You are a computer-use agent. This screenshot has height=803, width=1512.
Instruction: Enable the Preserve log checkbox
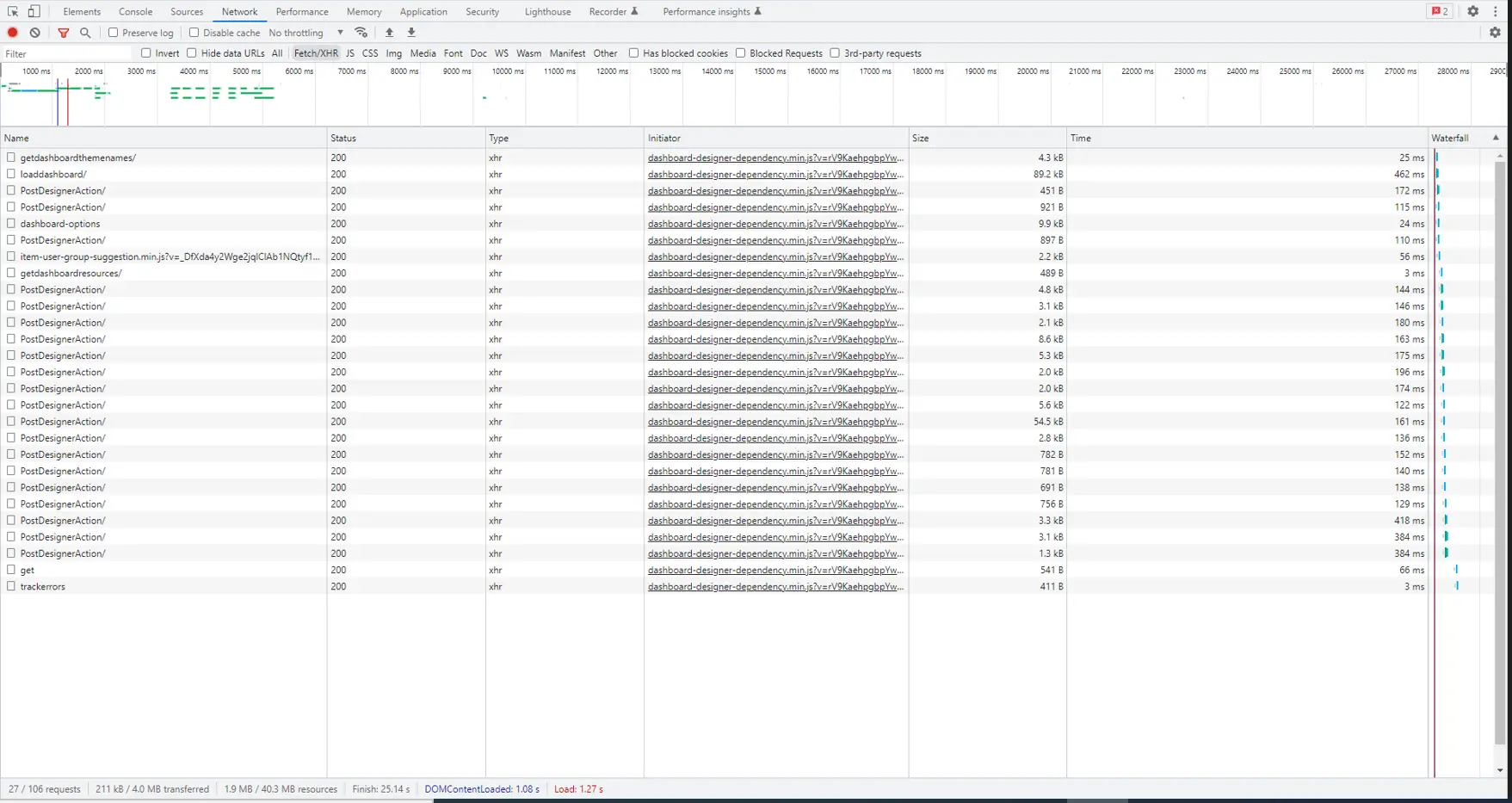(x=113, y=32)
